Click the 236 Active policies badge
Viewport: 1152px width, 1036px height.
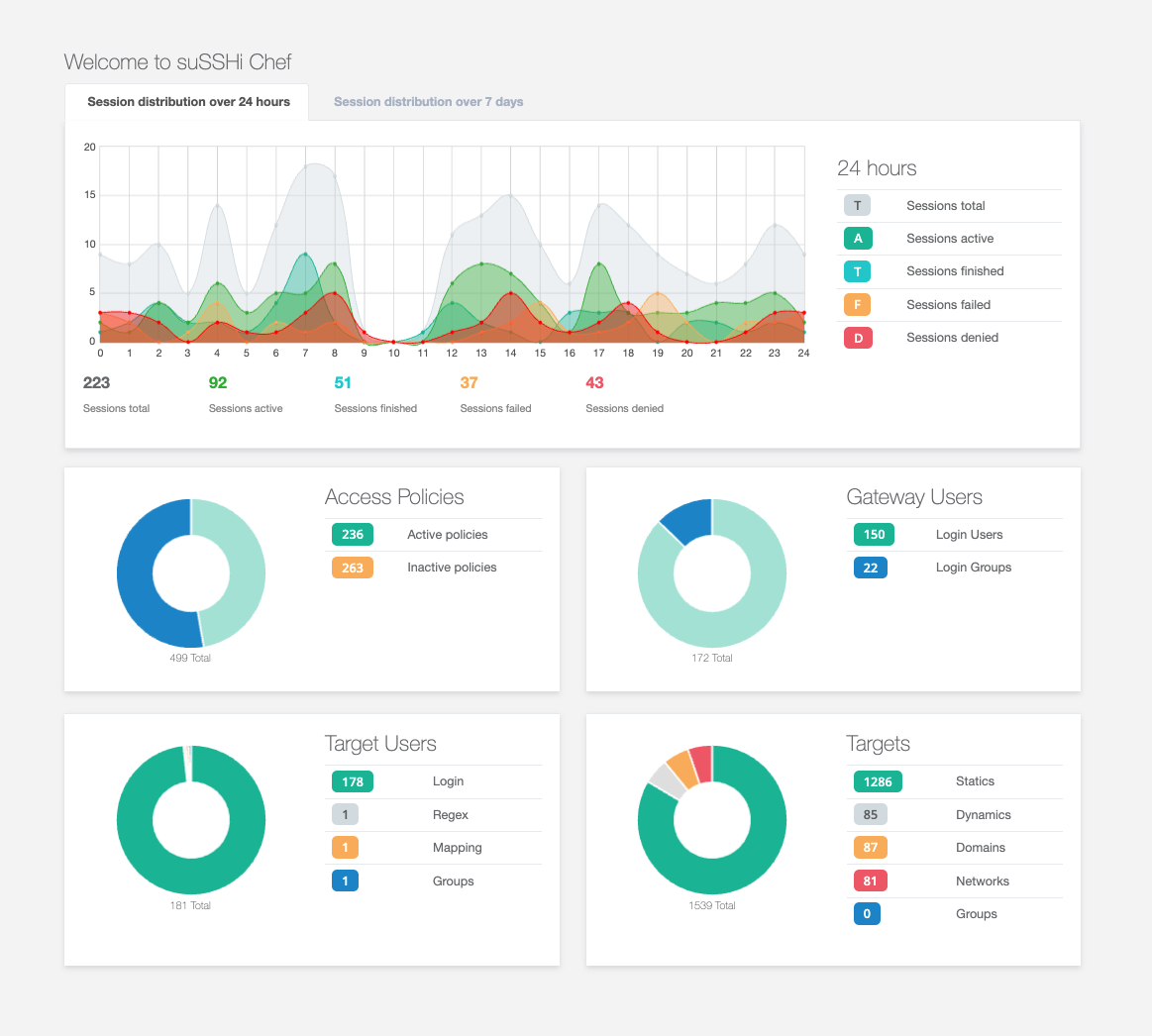(x=352, y=534)
